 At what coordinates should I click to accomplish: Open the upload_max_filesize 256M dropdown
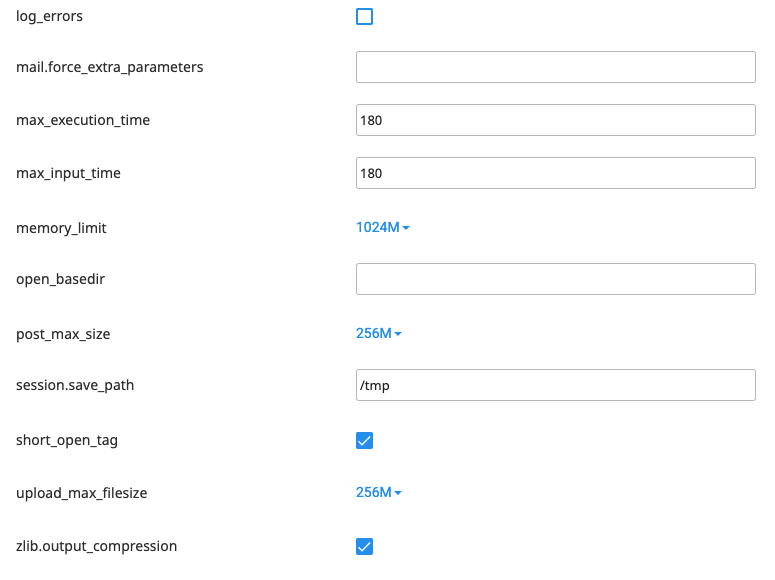tap(379, 492)
